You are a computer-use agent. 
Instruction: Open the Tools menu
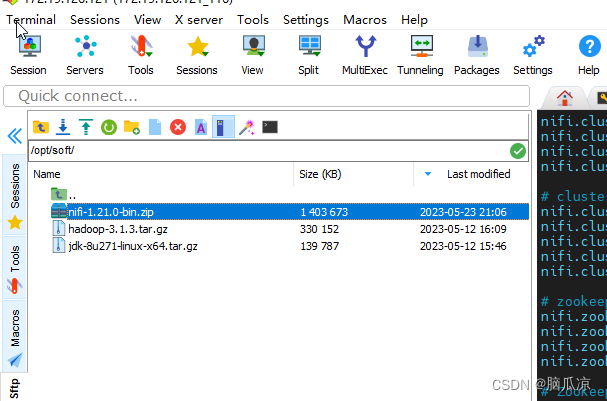pos(253,20)
